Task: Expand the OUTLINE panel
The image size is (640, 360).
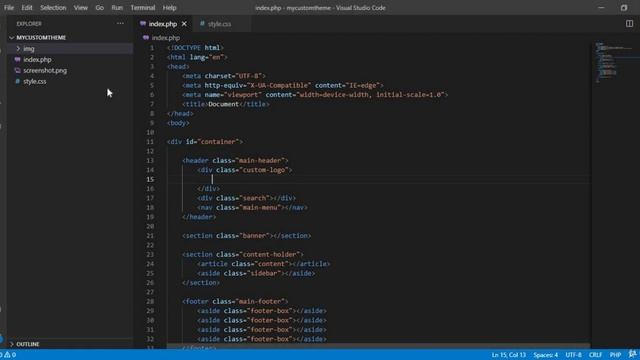Action: point(28,344)
